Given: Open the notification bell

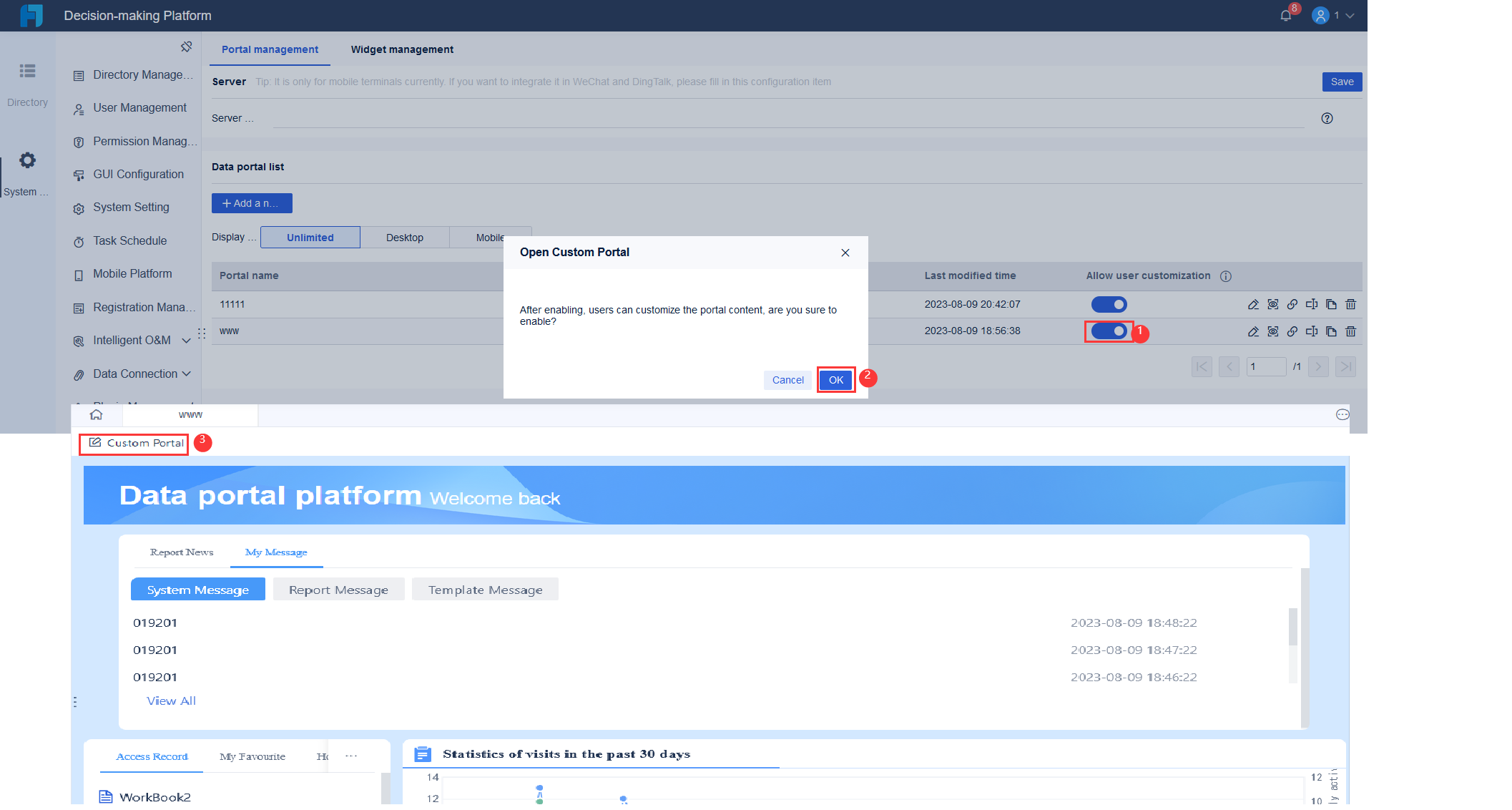Looking at the screenshot, I should pyautogui.click(x=1286, y=16).
